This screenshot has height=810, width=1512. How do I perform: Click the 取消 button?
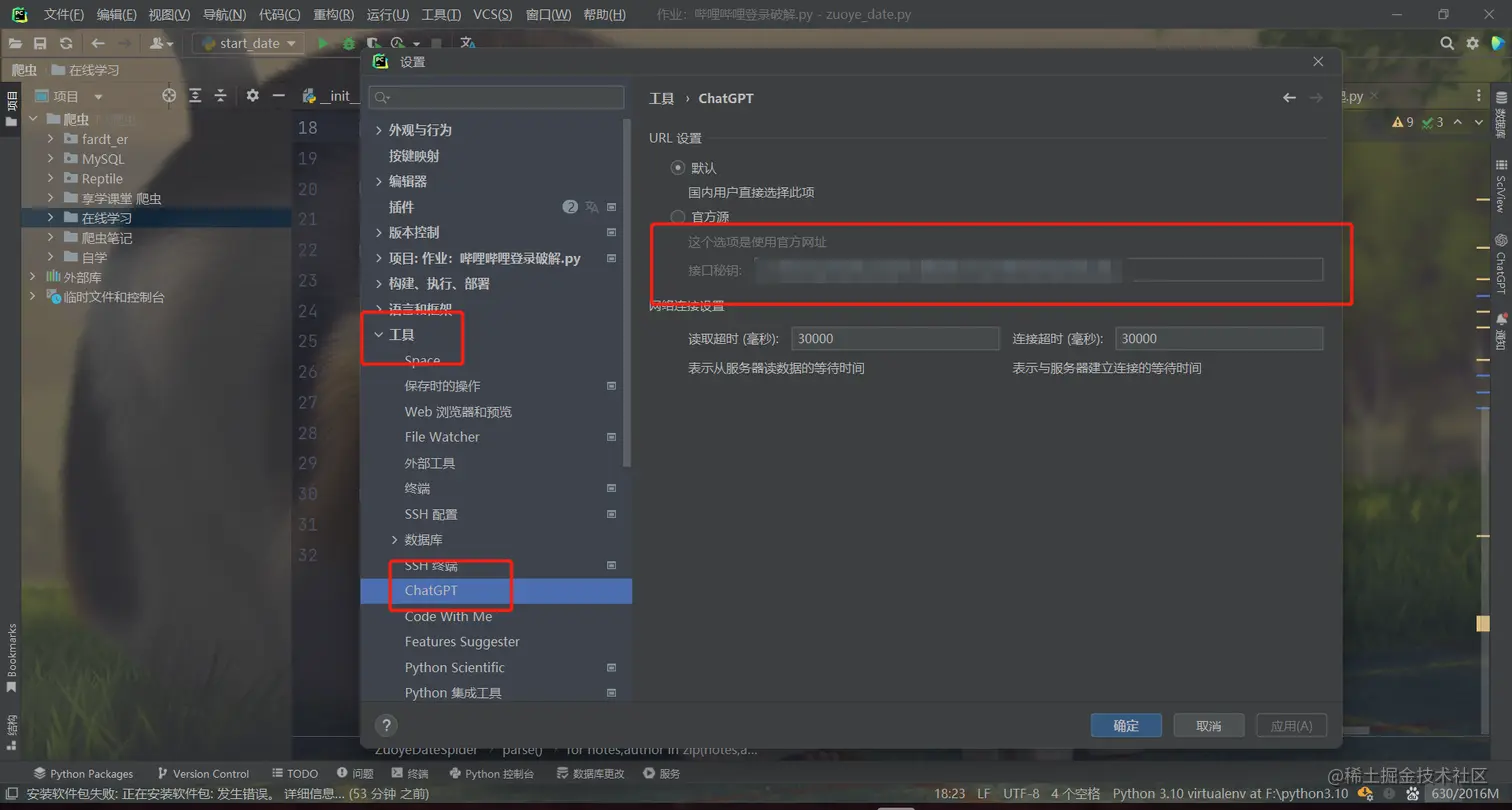click(1209, 725)
